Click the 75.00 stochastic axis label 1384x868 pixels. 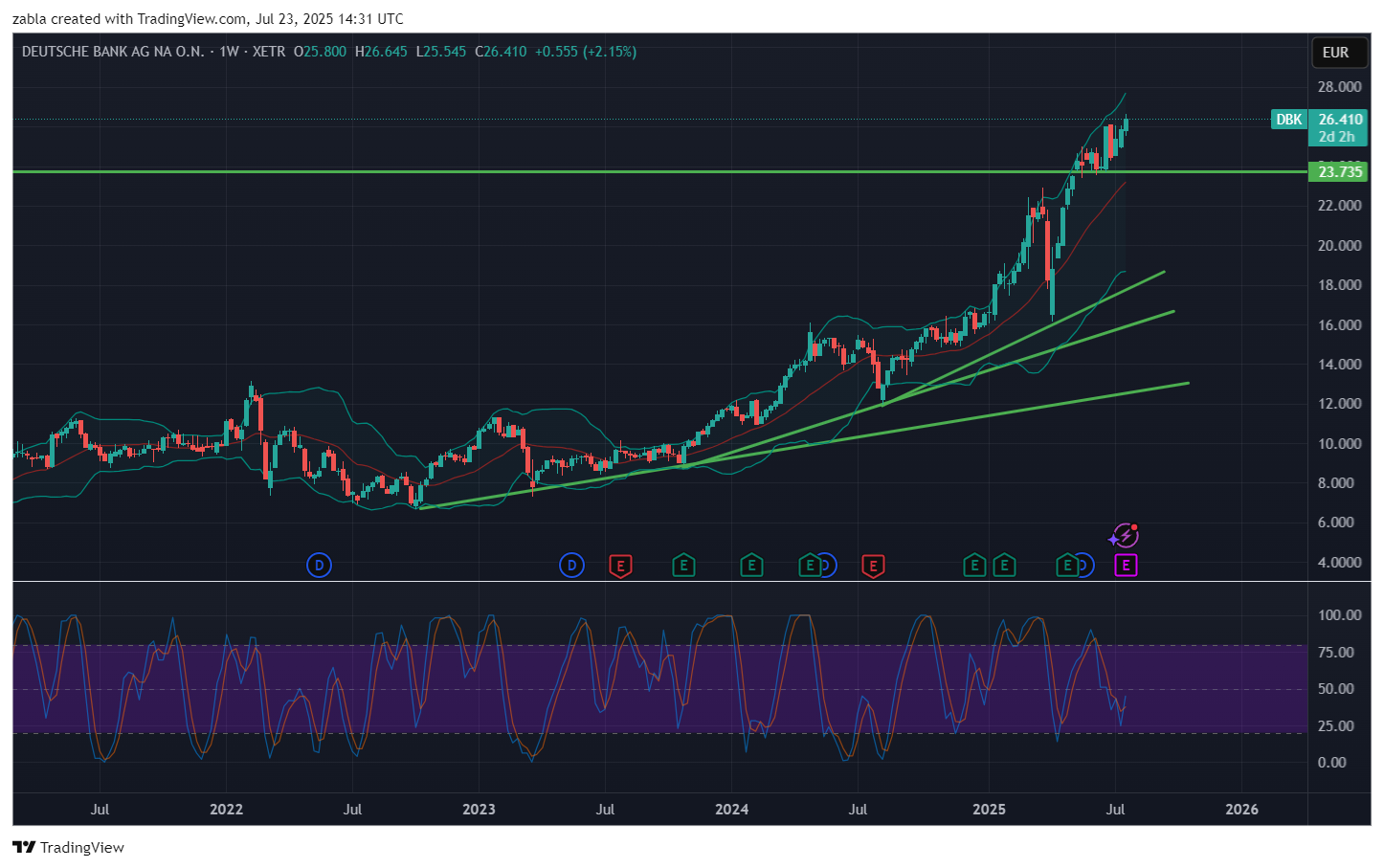pyautogui.click(x=1336, y=653)
